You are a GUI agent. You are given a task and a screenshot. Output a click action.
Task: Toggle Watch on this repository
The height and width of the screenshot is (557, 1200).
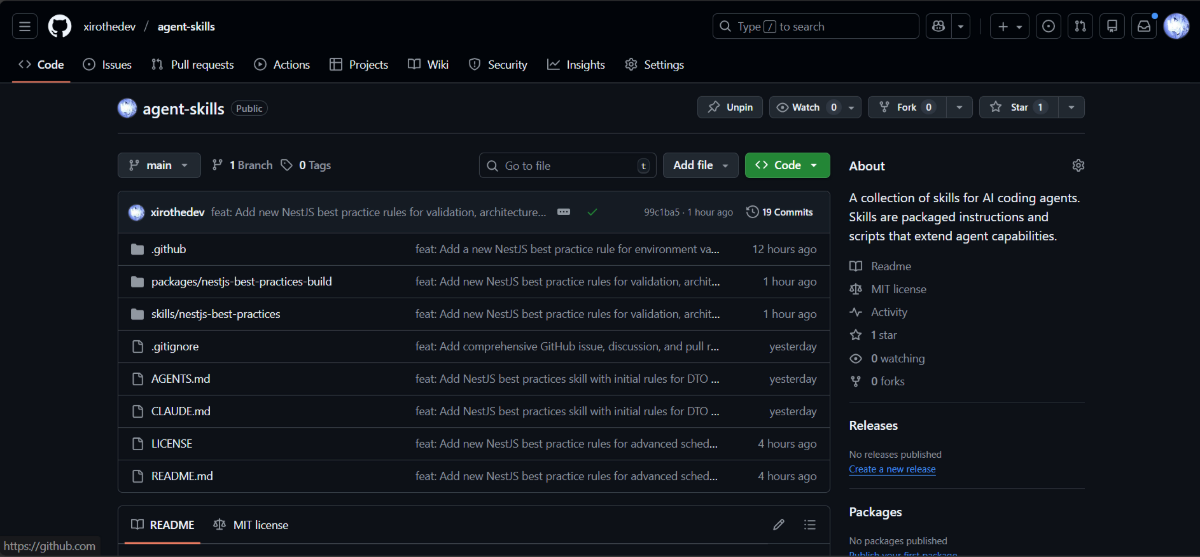805,107
